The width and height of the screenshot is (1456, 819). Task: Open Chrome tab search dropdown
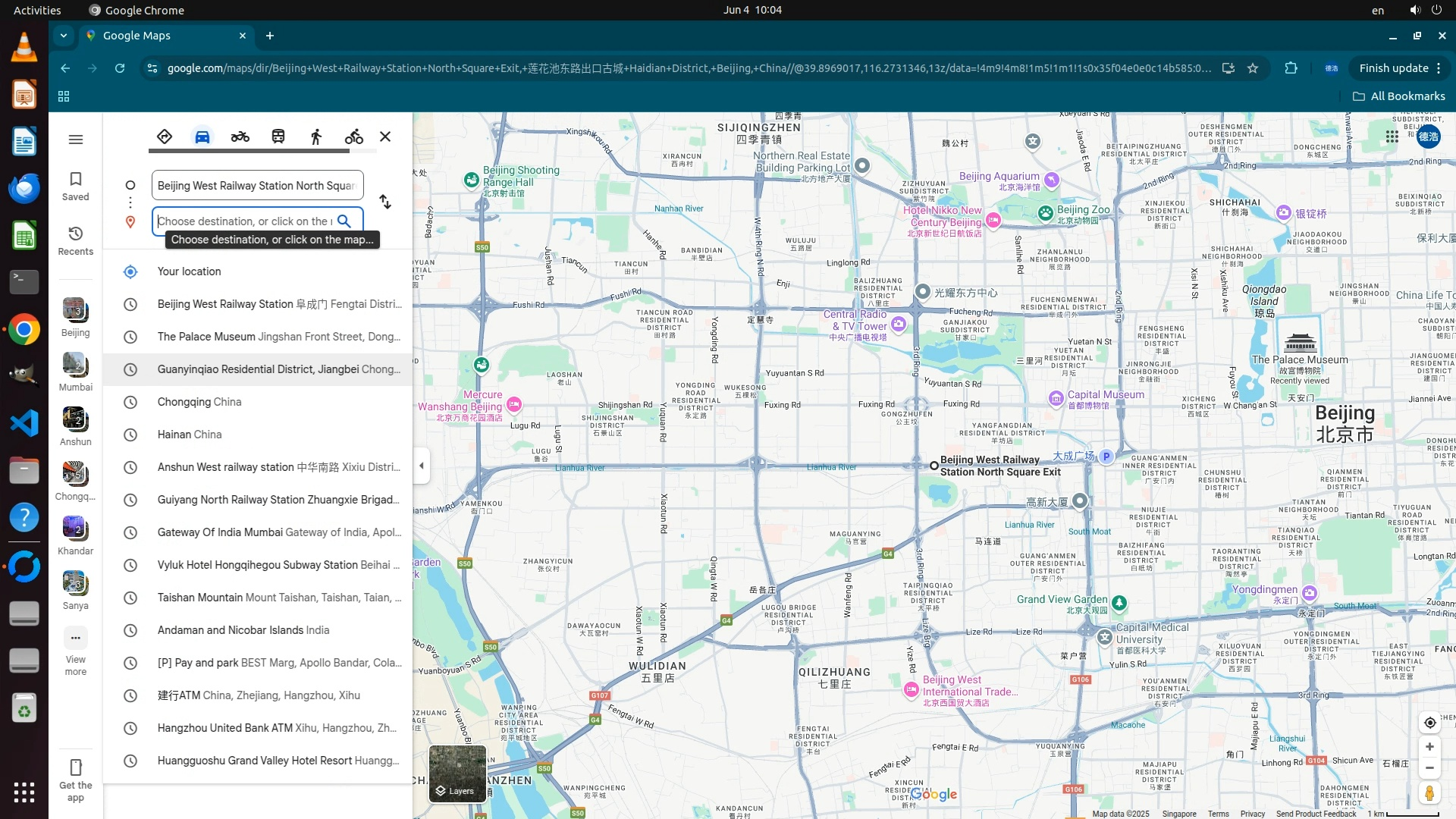point(64,36)
